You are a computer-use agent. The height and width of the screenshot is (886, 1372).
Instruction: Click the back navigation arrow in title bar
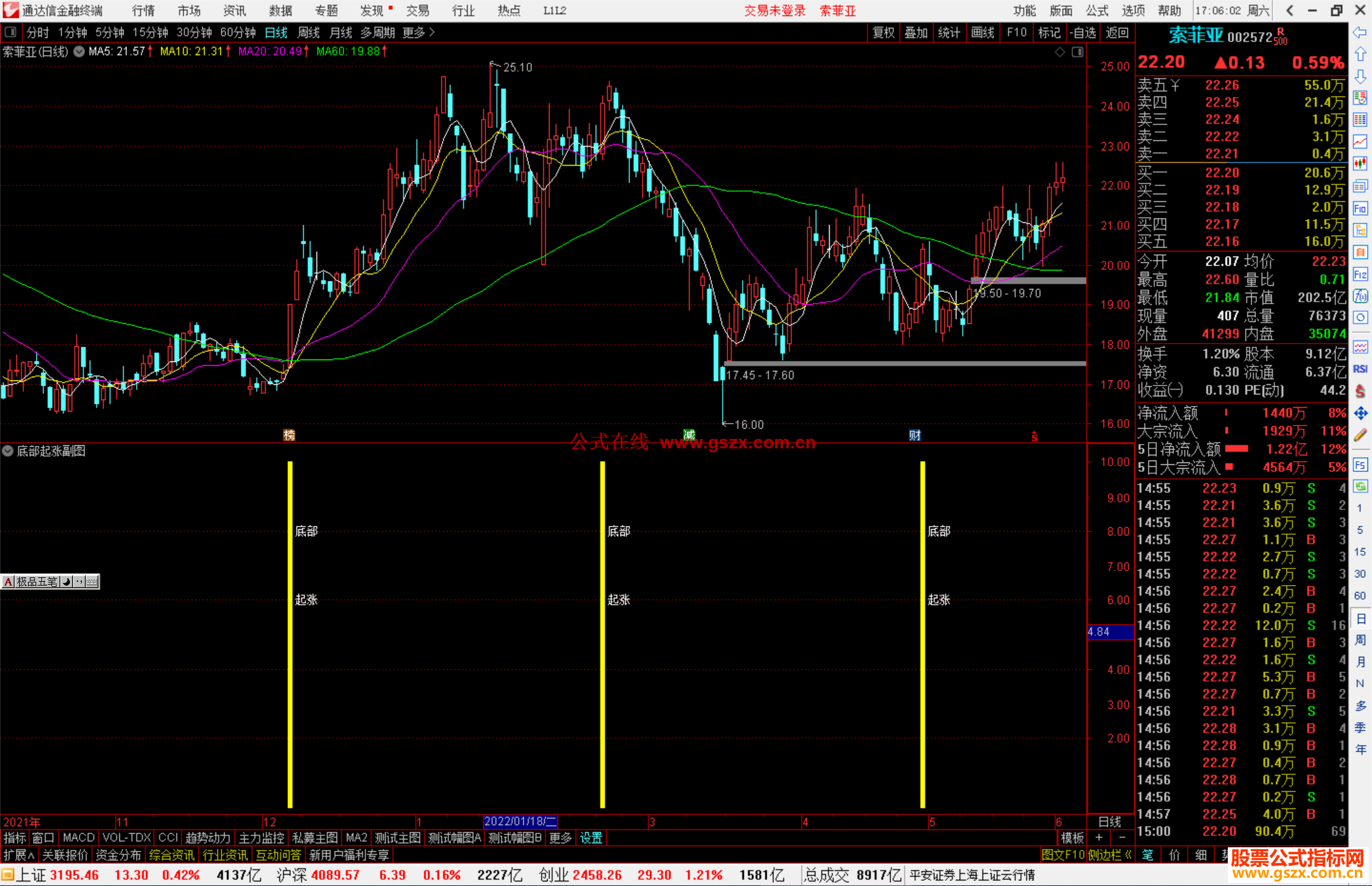click(1289, 11)
